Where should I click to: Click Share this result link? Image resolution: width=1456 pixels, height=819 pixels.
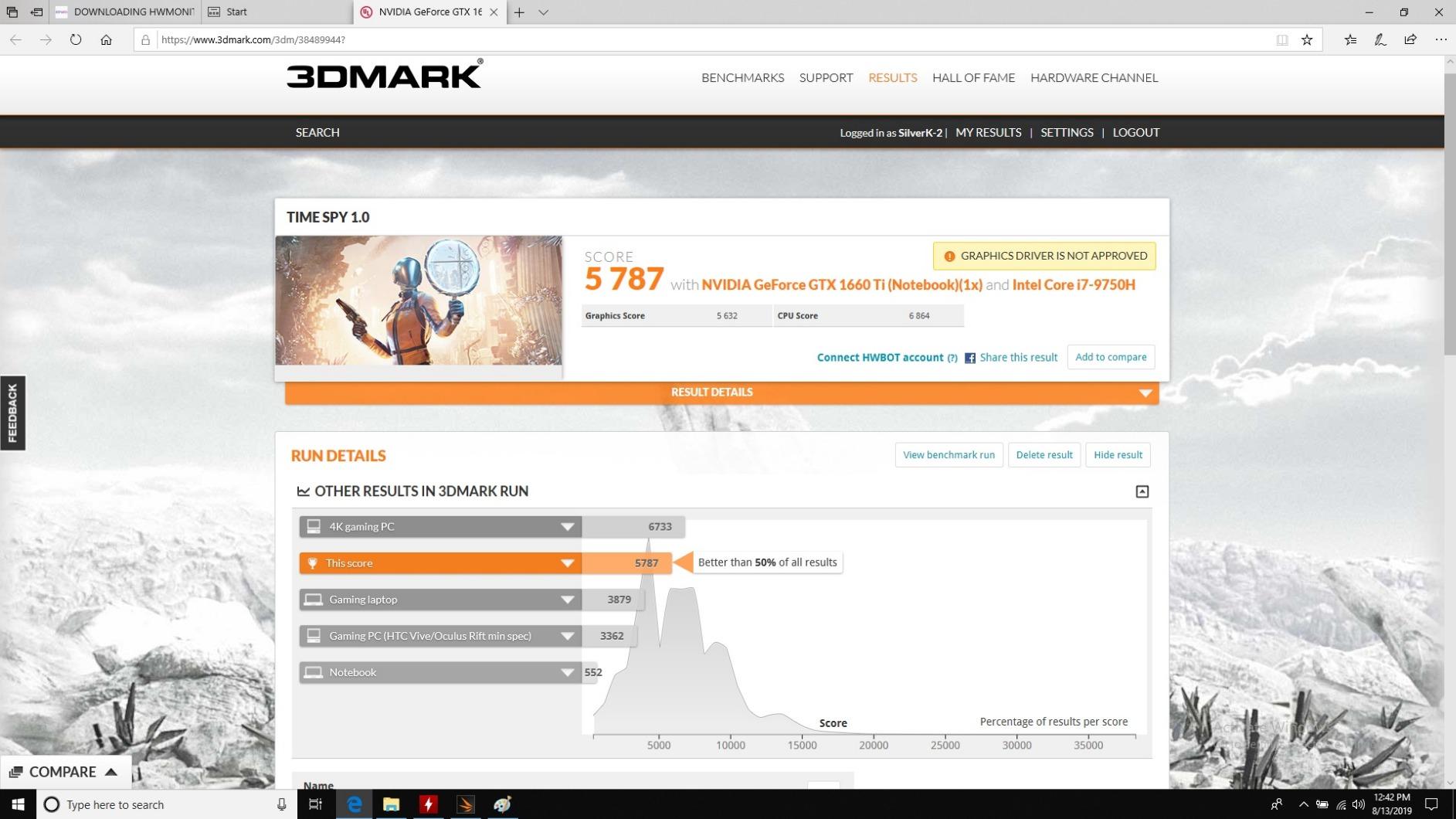click(x=1018, y=357)
